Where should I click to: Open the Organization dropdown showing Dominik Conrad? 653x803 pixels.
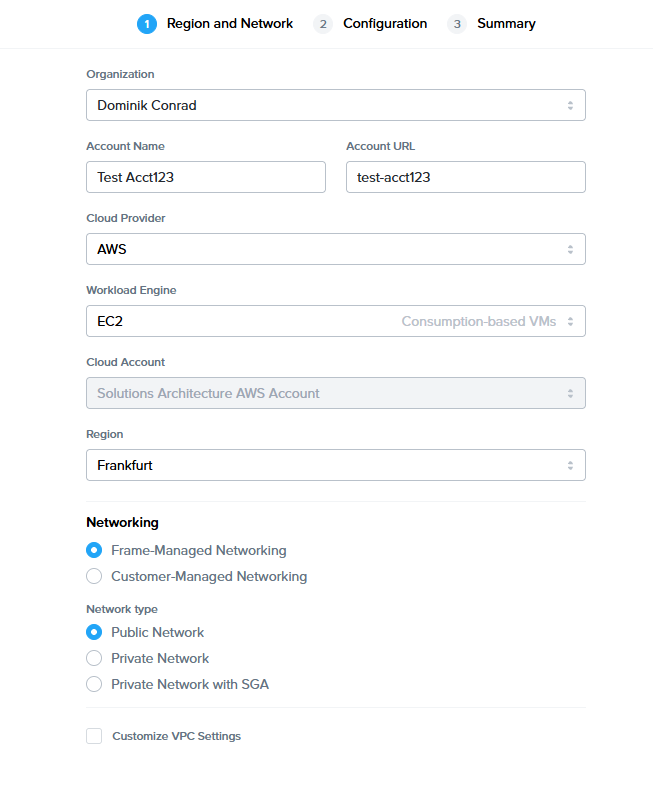(x=320, y=105)
